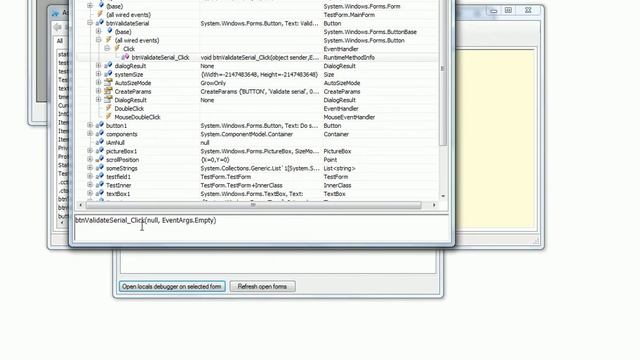Viewport: 640px width, 360px height.
Task: Click the pictureBox1 field icon
Action: tap(100, 151)
